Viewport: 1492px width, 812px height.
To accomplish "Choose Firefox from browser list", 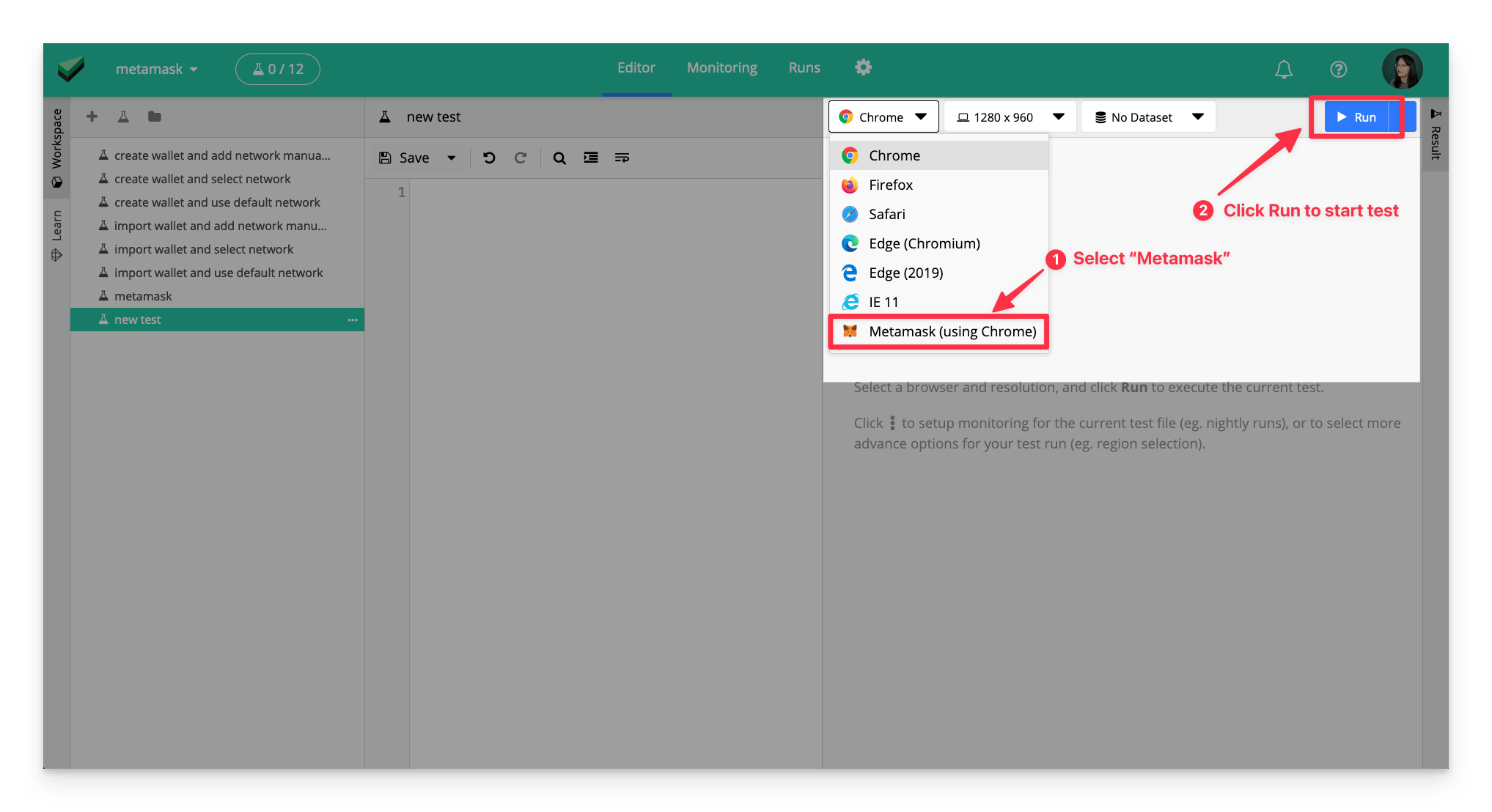I will pos(891,185).
